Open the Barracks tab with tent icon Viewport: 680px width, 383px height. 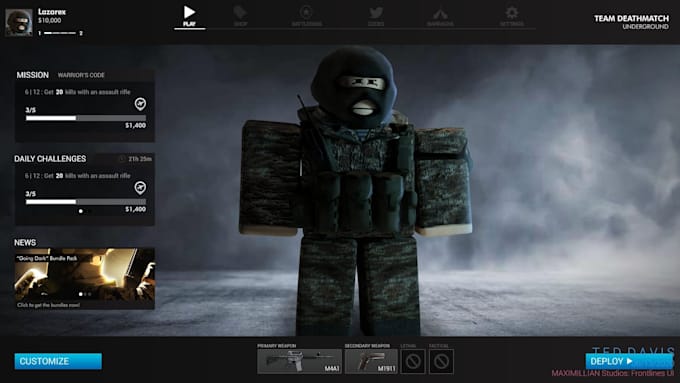(440, 17)
